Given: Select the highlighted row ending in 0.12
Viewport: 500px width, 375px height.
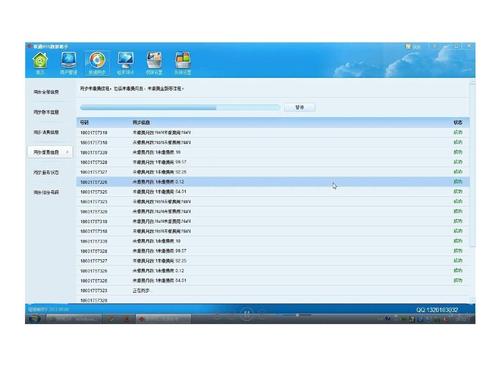Looking at the screenshot, I should coord(273,182).
